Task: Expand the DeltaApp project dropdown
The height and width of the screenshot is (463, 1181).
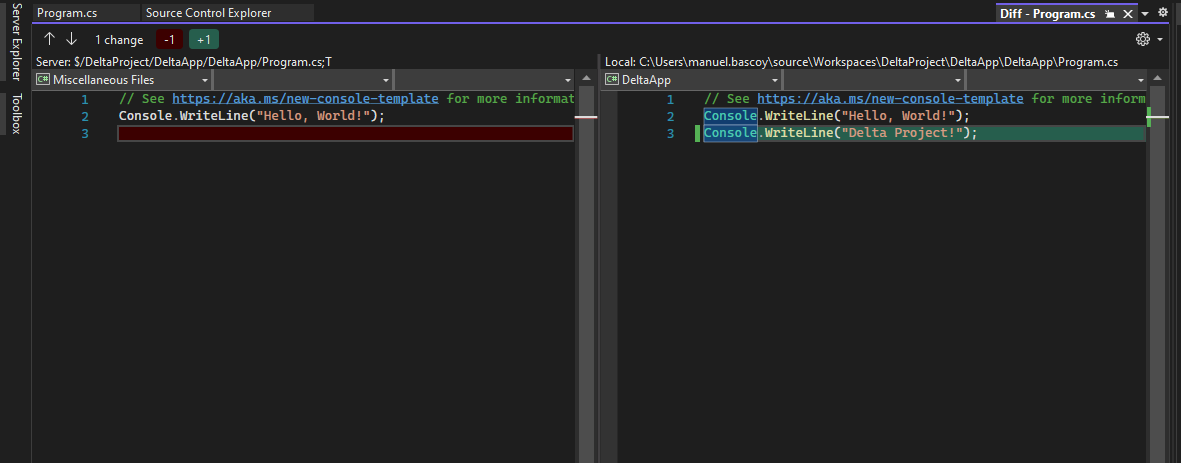Action: pyautogui.click(x=773, y=80)
